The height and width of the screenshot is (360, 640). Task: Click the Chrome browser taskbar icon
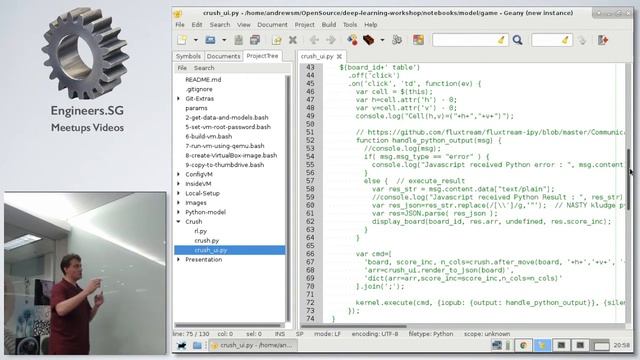[x=523, y=345]
